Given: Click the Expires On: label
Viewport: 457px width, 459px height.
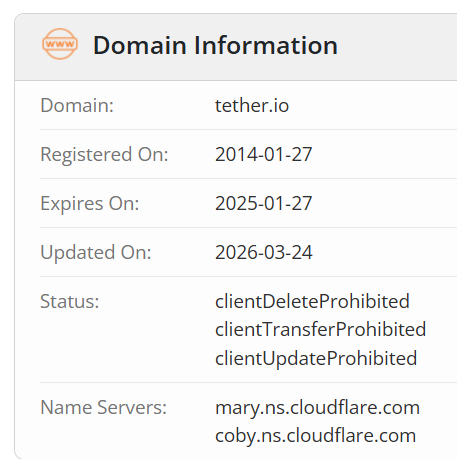Looking at the screenshot, I should 90,204.
